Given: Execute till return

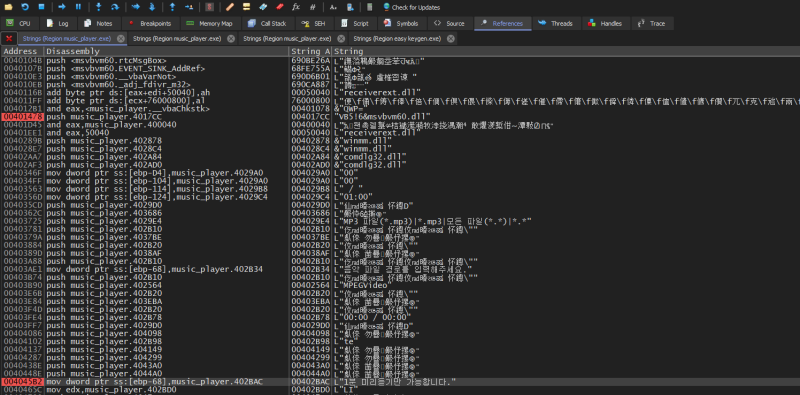Looking at the screenshot, I should coord(172,7).
